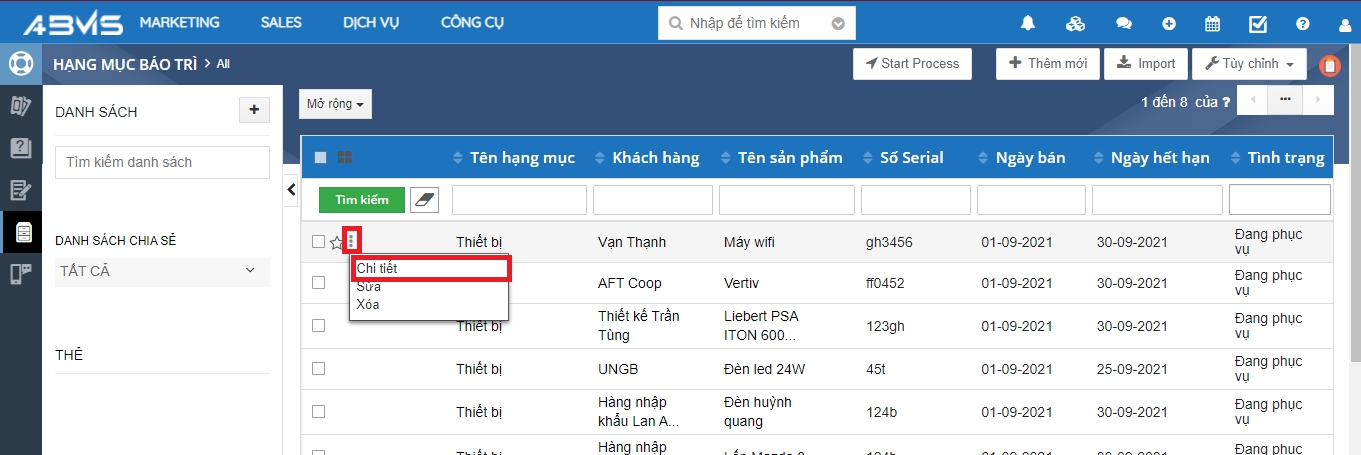Open the TẤT CẢ shared list dropdown

(x=161, y=271)
